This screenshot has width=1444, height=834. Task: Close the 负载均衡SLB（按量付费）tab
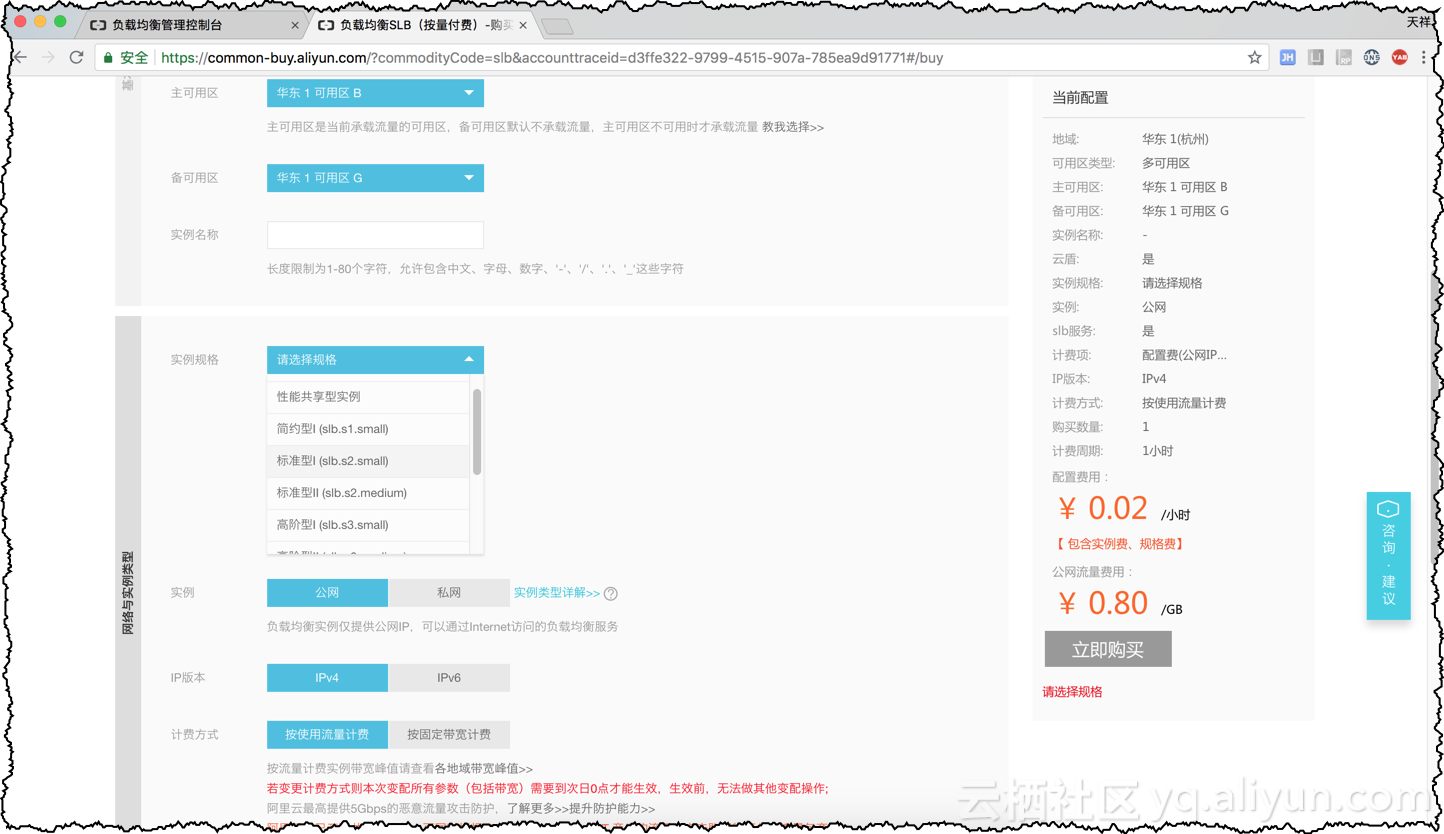(523, 25)
